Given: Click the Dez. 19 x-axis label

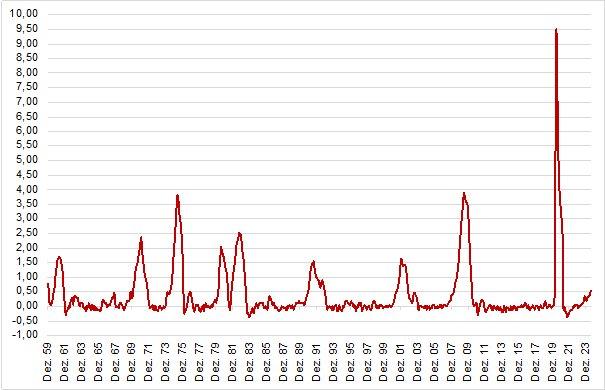Looking at the screenshot, I should [553, 362].
